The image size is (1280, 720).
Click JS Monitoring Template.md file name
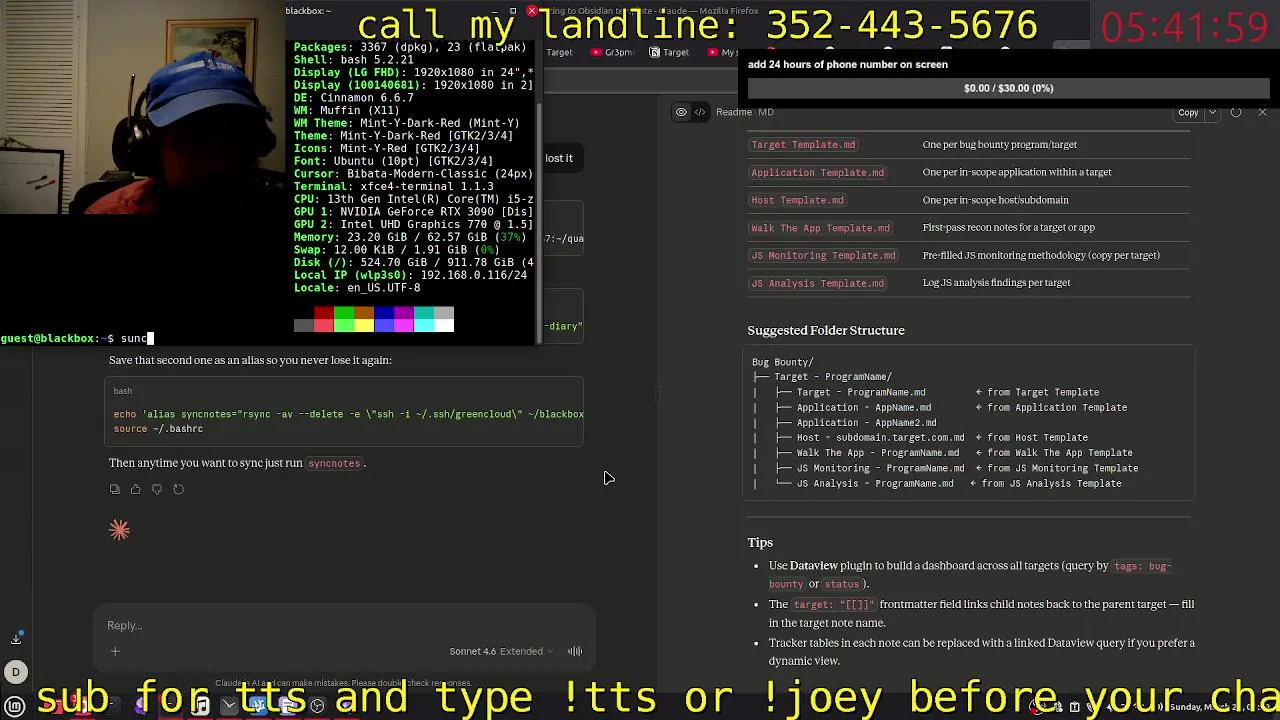tap(823, 255)
